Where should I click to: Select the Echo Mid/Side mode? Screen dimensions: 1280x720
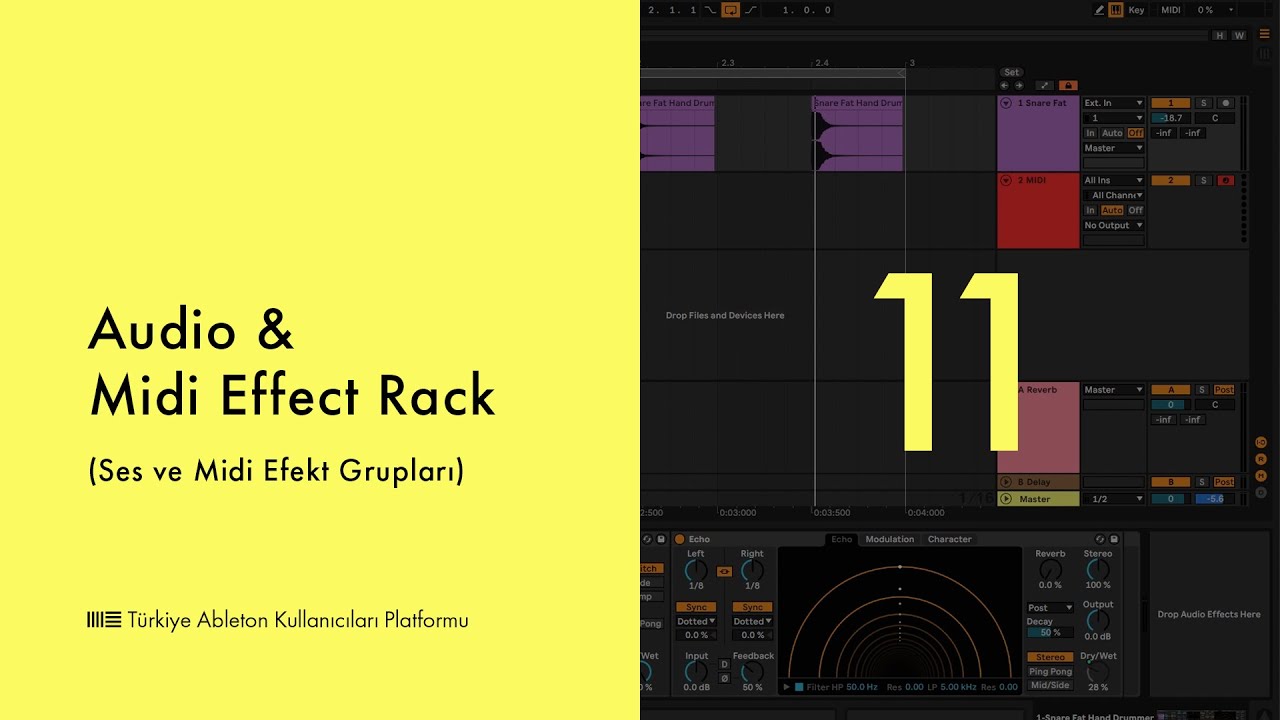point(1050,685)
